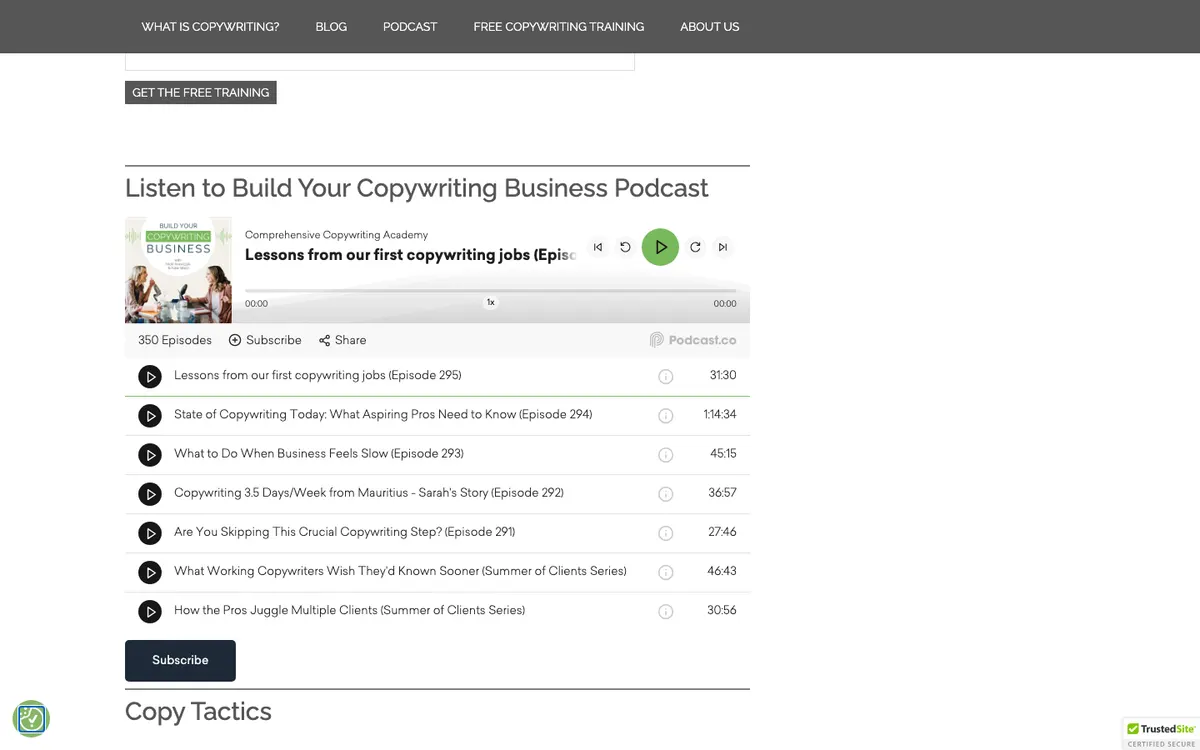Go to Blog in navigation

pos(331,26)
